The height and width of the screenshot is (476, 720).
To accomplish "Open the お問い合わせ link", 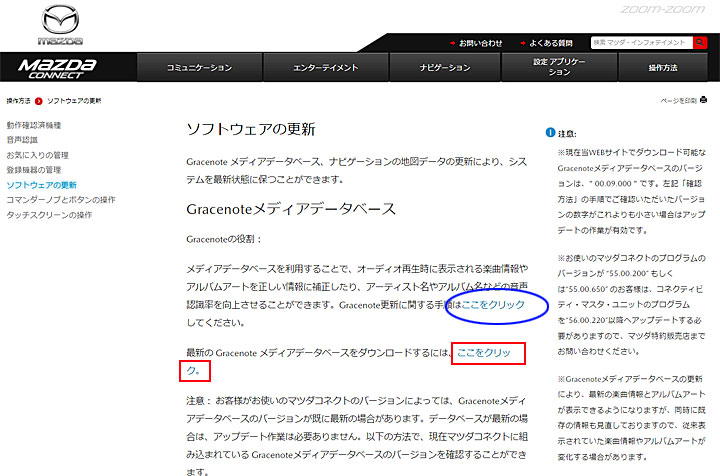I will (x=480, y=43).
